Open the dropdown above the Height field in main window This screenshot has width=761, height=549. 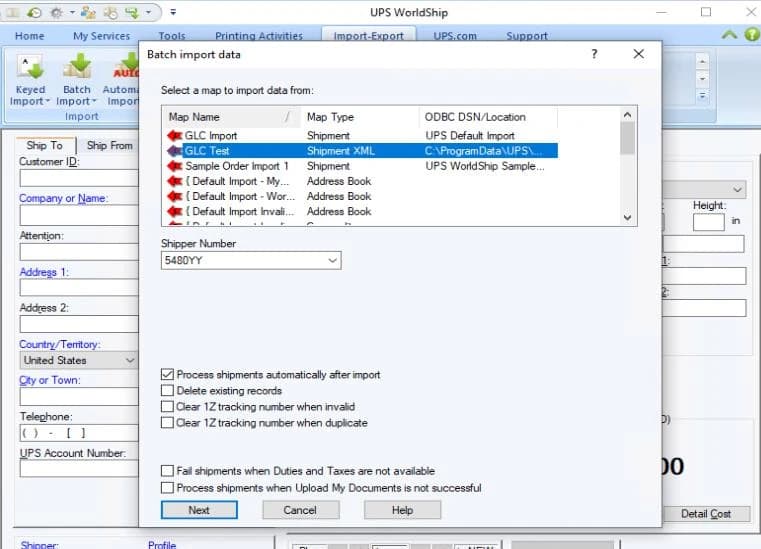(738, 190)
